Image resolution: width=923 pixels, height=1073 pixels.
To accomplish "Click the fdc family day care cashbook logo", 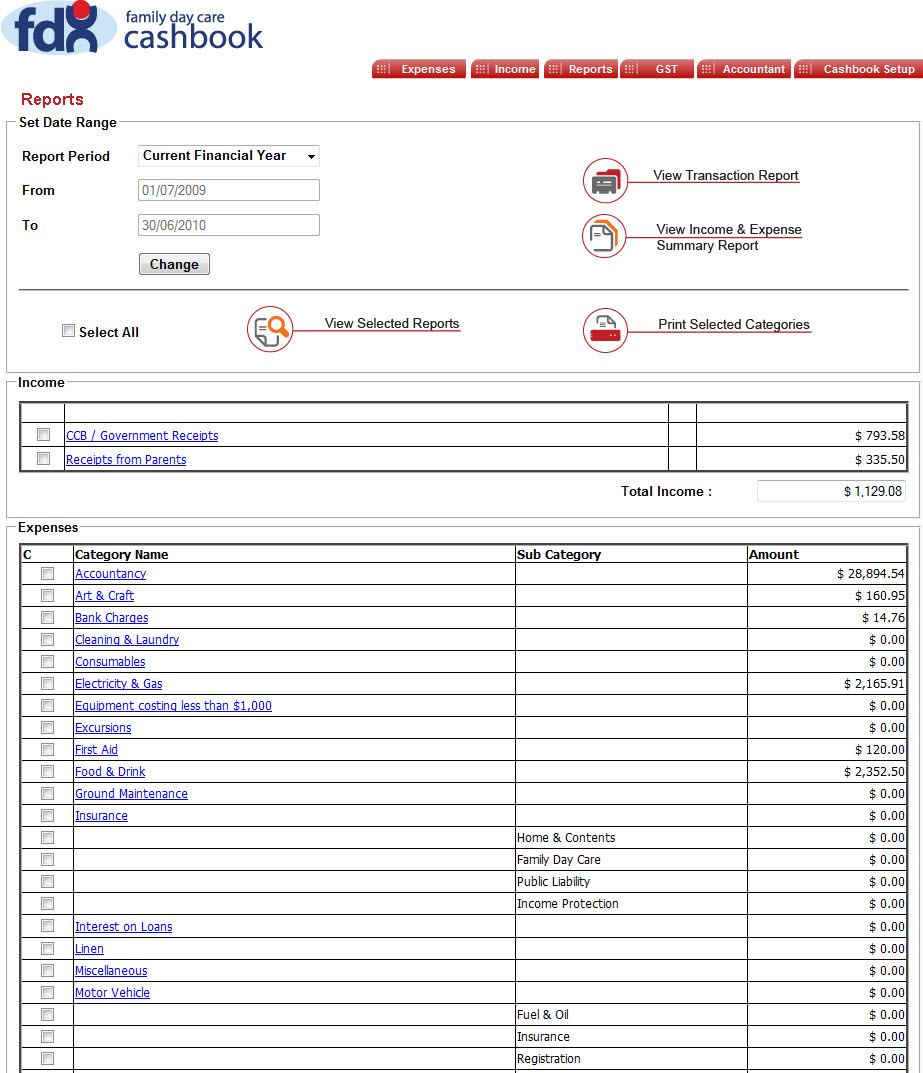I will coord(133,28).
